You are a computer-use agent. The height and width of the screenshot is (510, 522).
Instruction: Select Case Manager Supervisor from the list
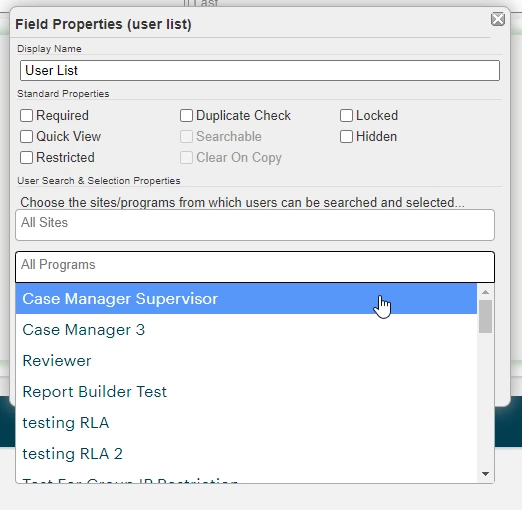246,299
